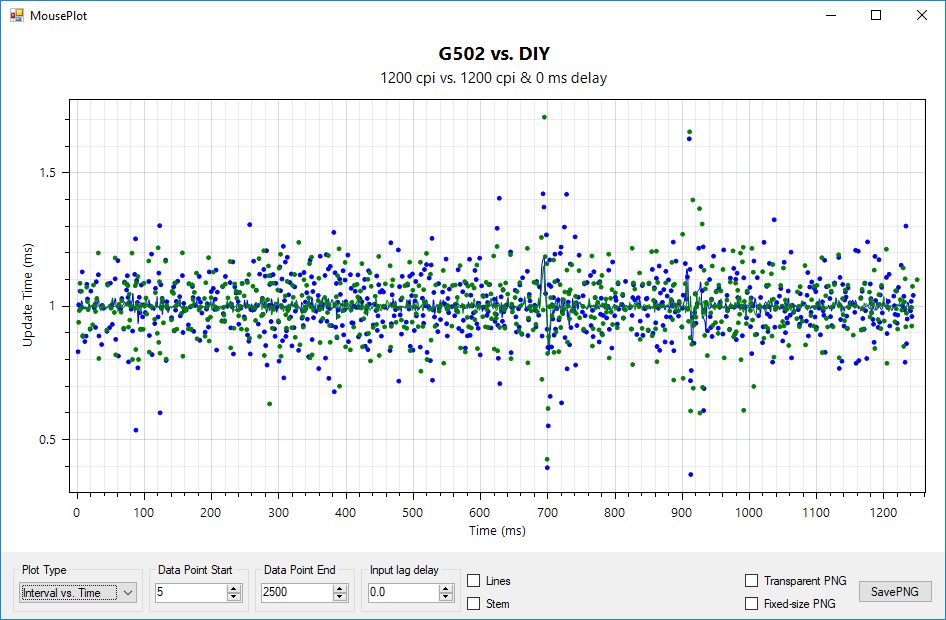Image resolution: width=946 pixels, height=620 pixels.
Task: Enable the Fixed-size PNG checkbox
Action: (751, 603)
